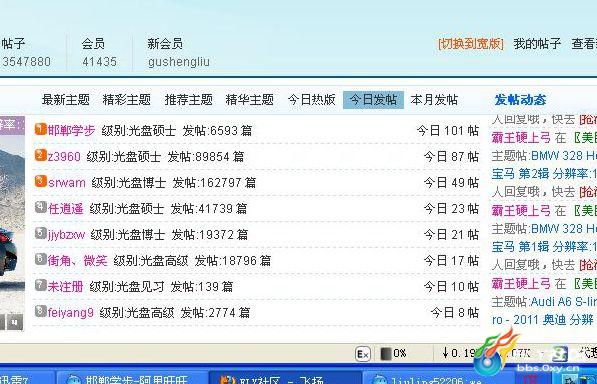Click the 0% indicator in status bar
This screenshot has width=597, height=384.
394,354
